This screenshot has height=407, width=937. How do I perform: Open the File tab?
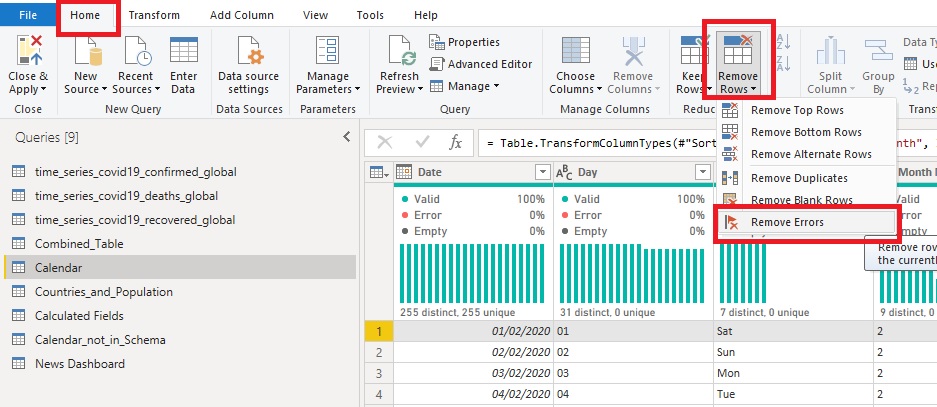tap(28, 15)
